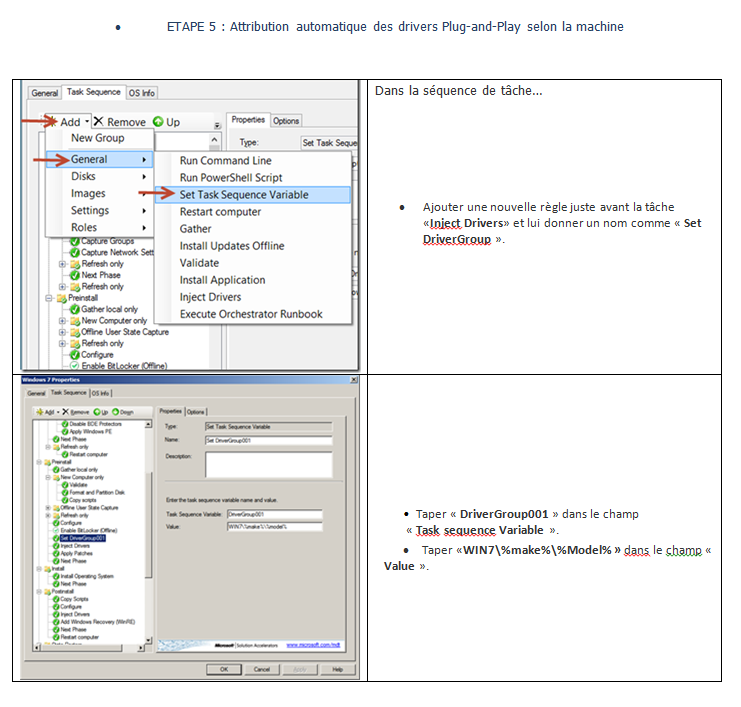Click Gather local only check icon in Add-menu screenshot
Viewport: 741px width, 707px height.
(x=75, y=310)
